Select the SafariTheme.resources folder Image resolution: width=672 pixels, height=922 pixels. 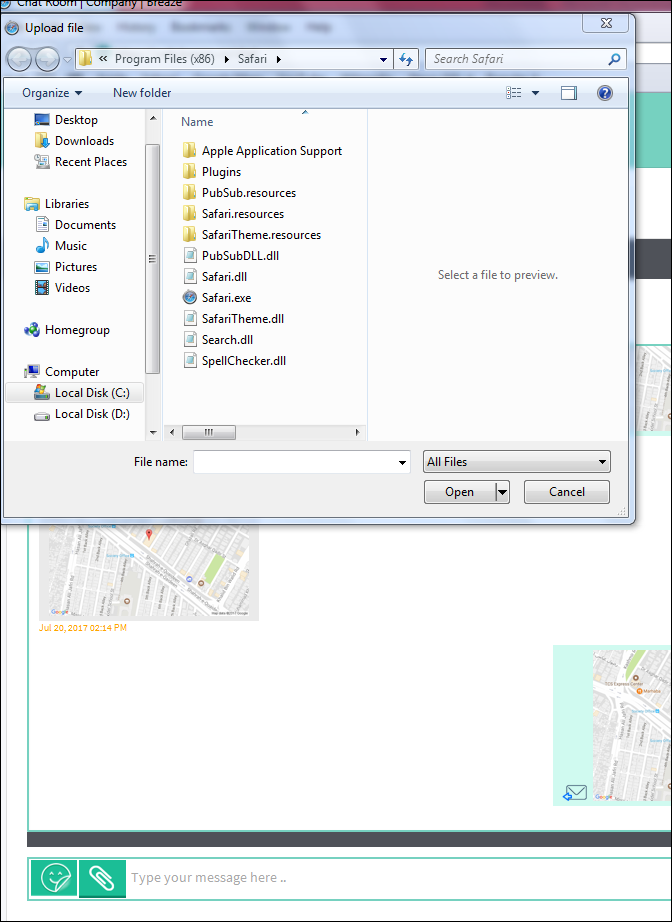click(x=252, y=235)
